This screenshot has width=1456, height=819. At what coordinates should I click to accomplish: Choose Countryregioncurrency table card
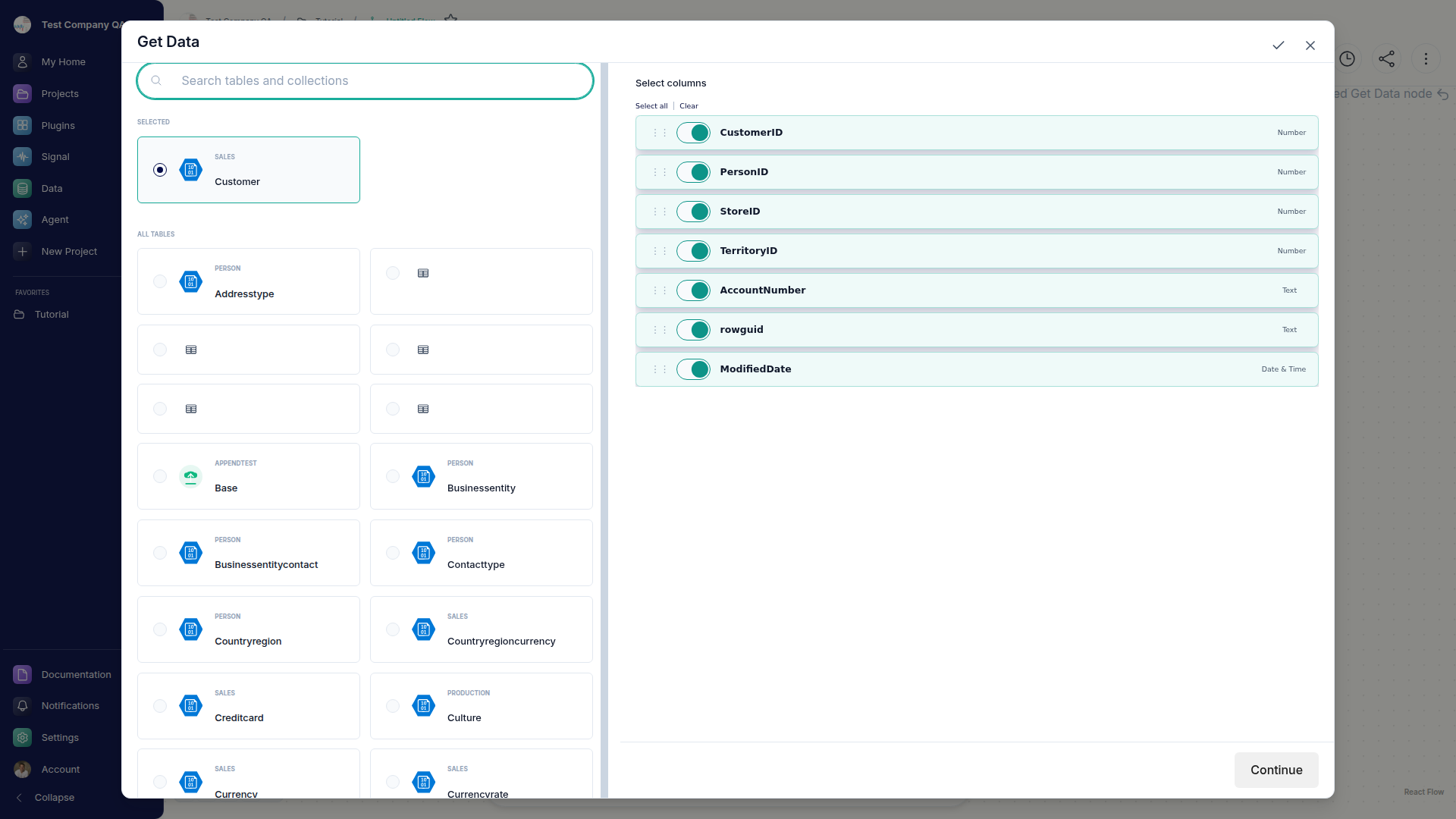(482, 629)
